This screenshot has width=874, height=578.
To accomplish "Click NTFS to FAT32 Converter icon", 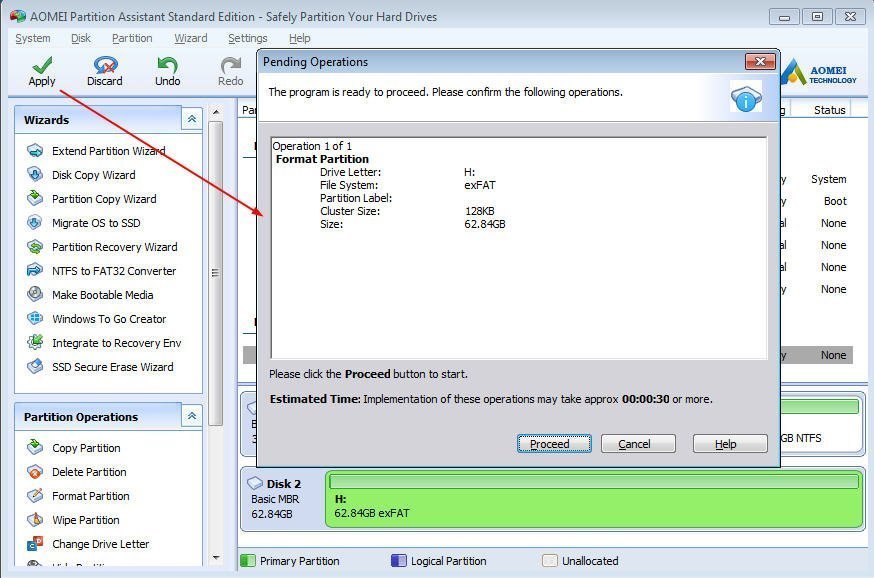I will (x=35, y=270).
